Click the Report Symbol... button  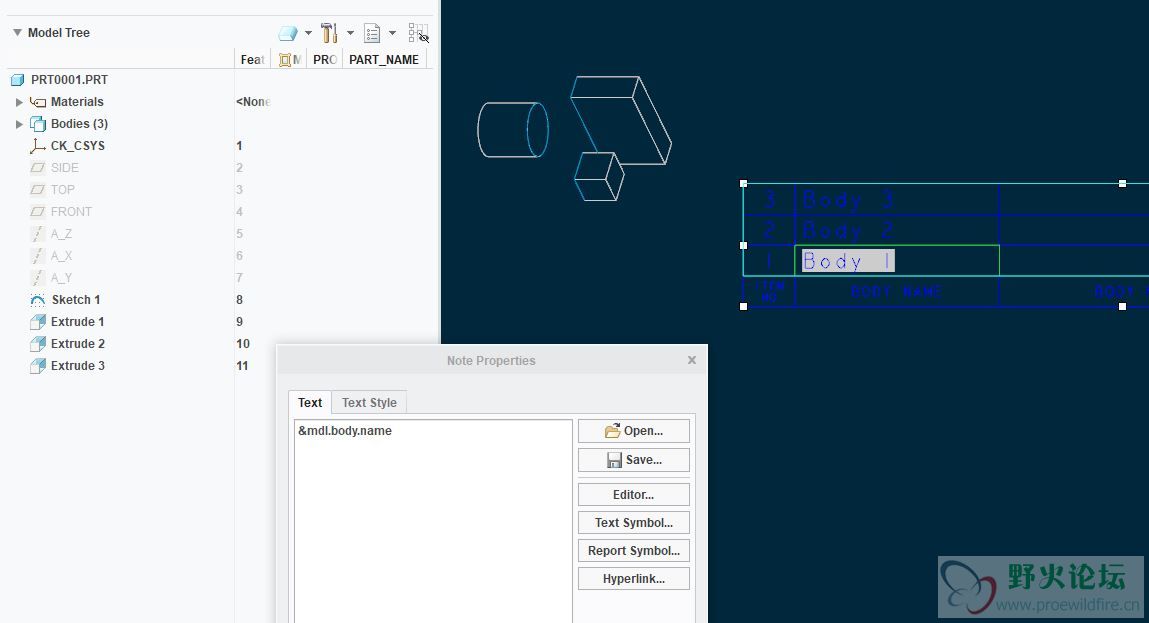[634, 550]
